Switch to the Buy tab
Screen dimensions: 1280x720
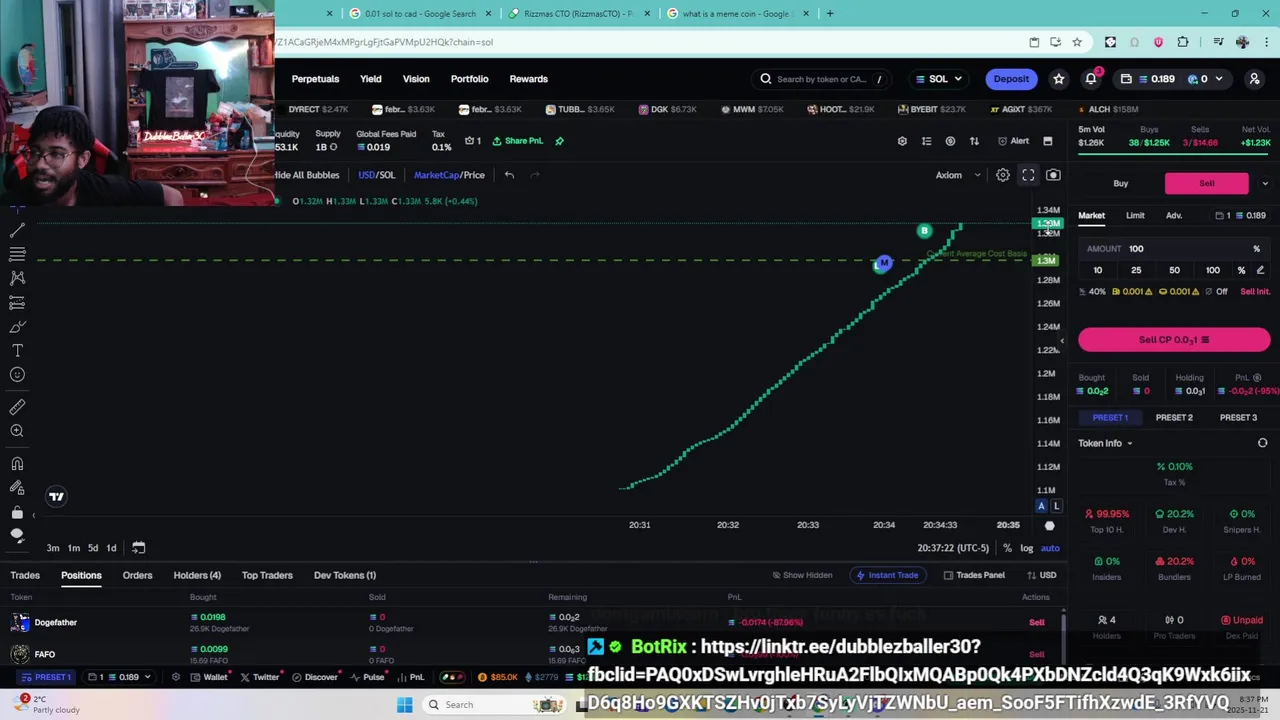(x=1121, y=184)
